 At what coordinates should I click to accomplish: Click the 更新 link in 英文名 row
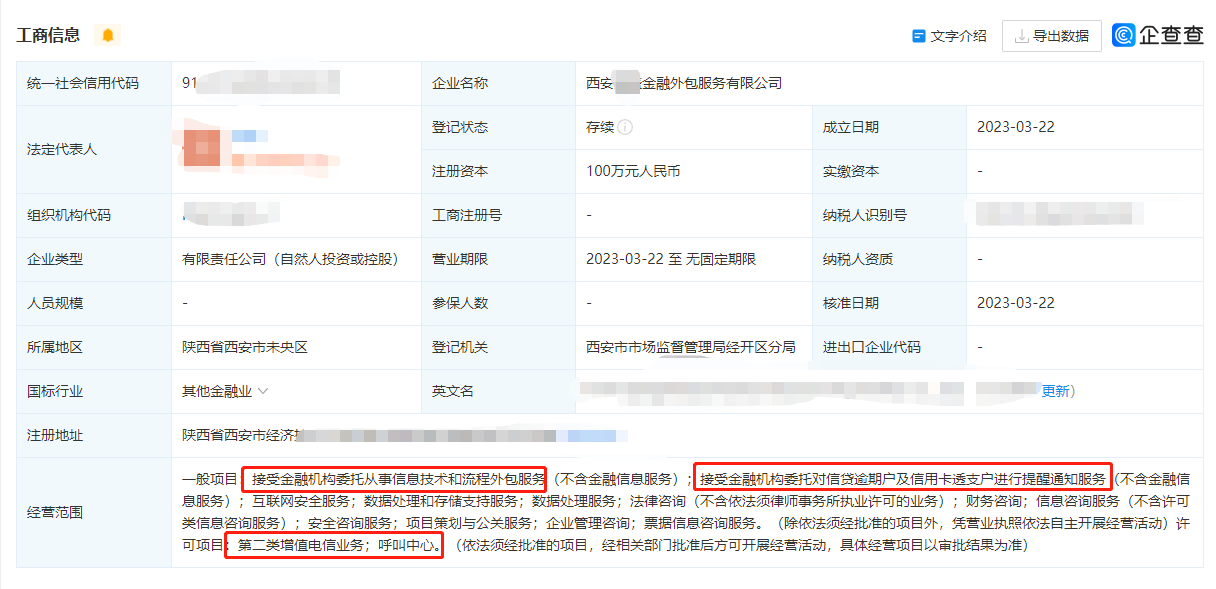pos(1055,391)
